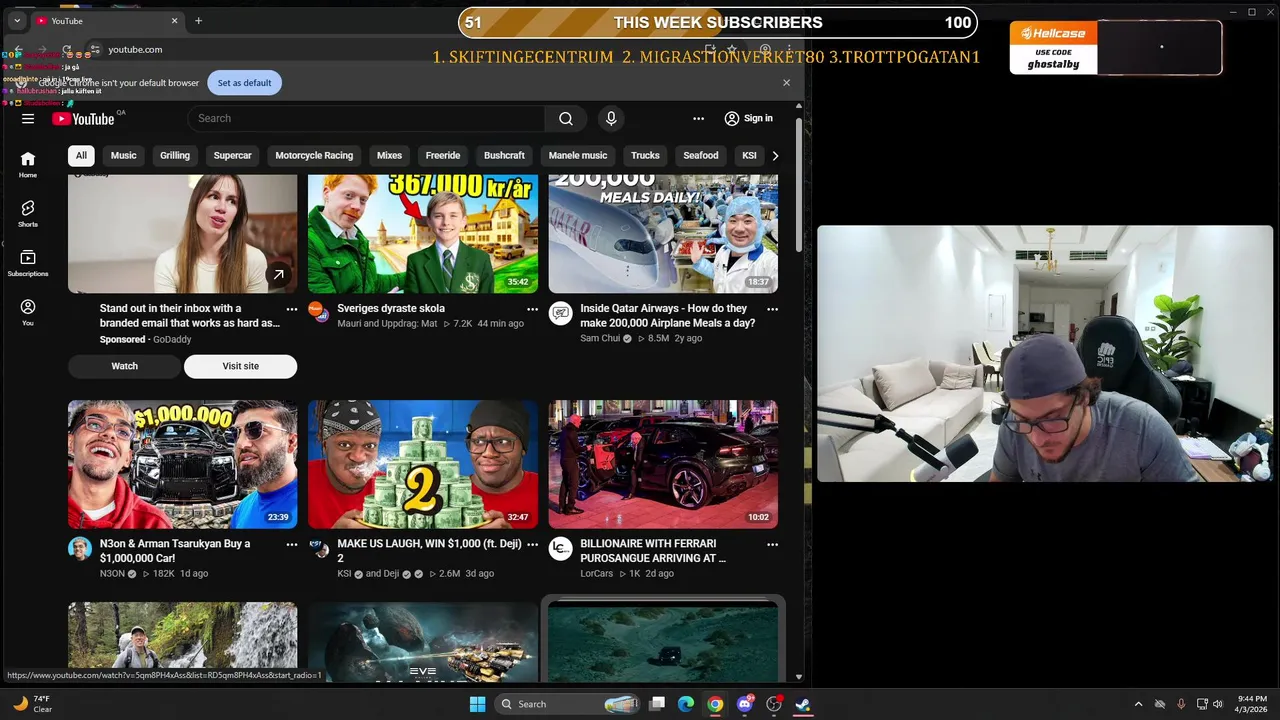The image size is (1280, 720).
Task: Close the YouTube browser tab
Action: click(174, 20)
